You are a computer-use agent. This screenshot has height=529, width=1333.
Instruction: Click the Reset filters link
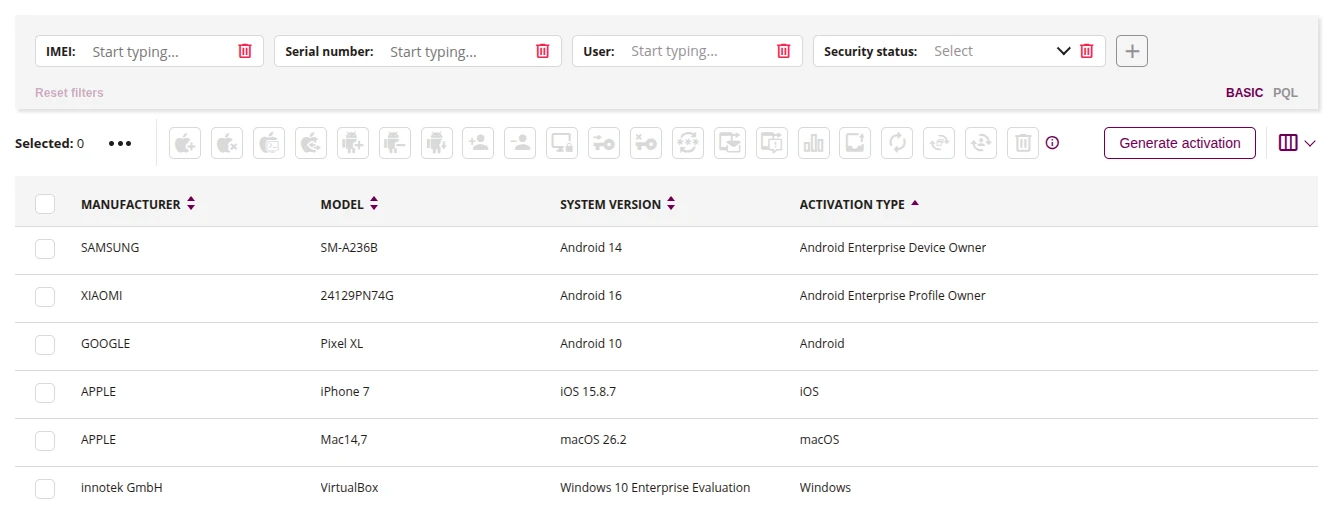[69, 92]
